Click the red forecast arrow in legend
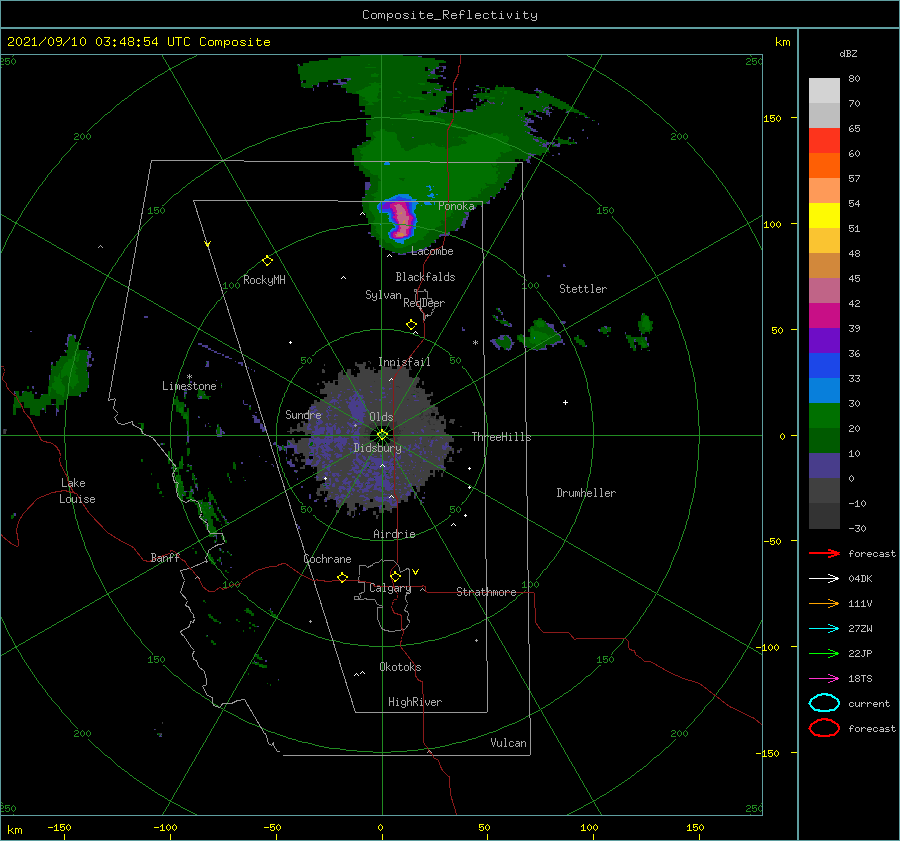 [824, 553]
